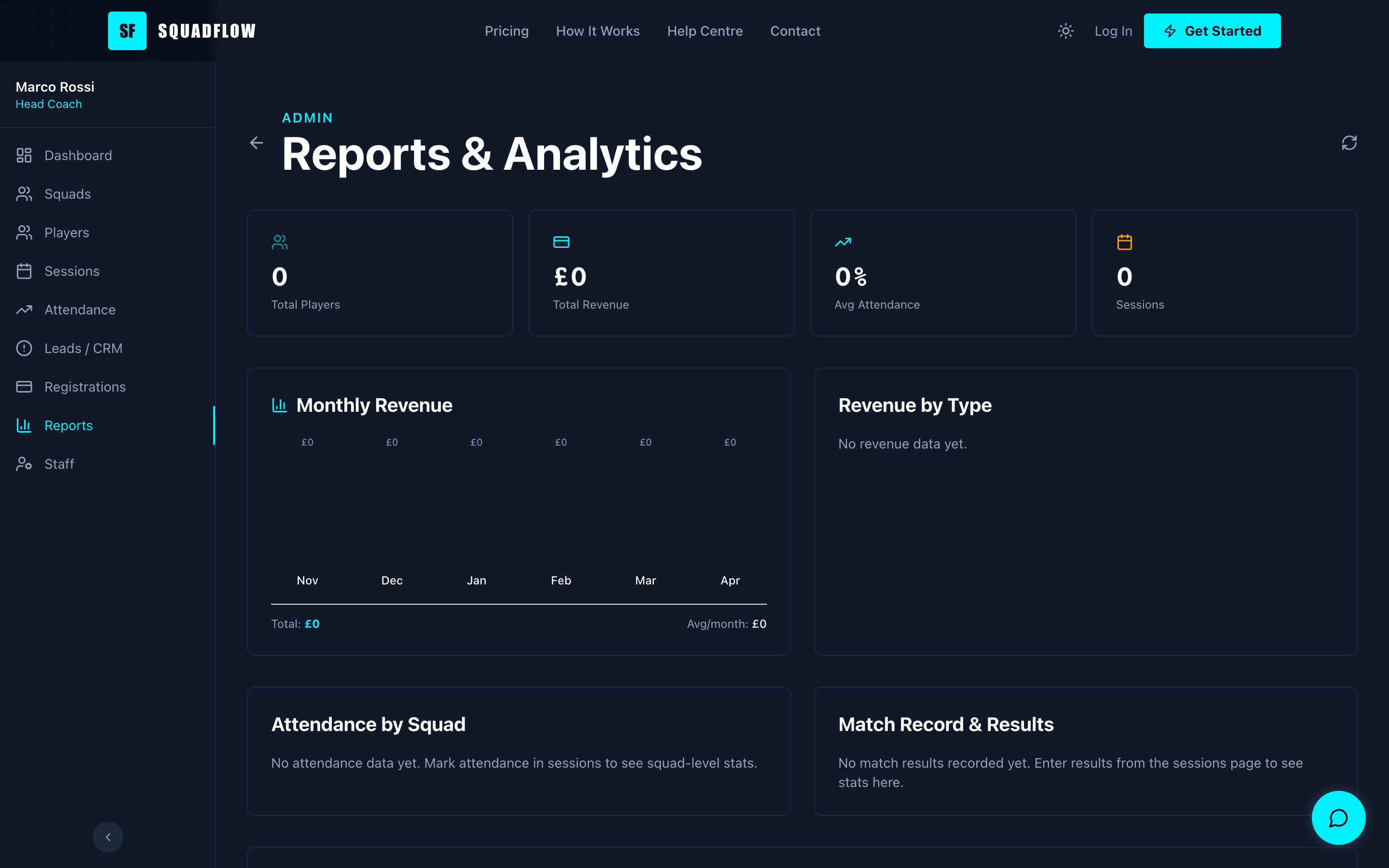Toggle light mode with the sun icon
The image size is (1389, 868).
1065,30
